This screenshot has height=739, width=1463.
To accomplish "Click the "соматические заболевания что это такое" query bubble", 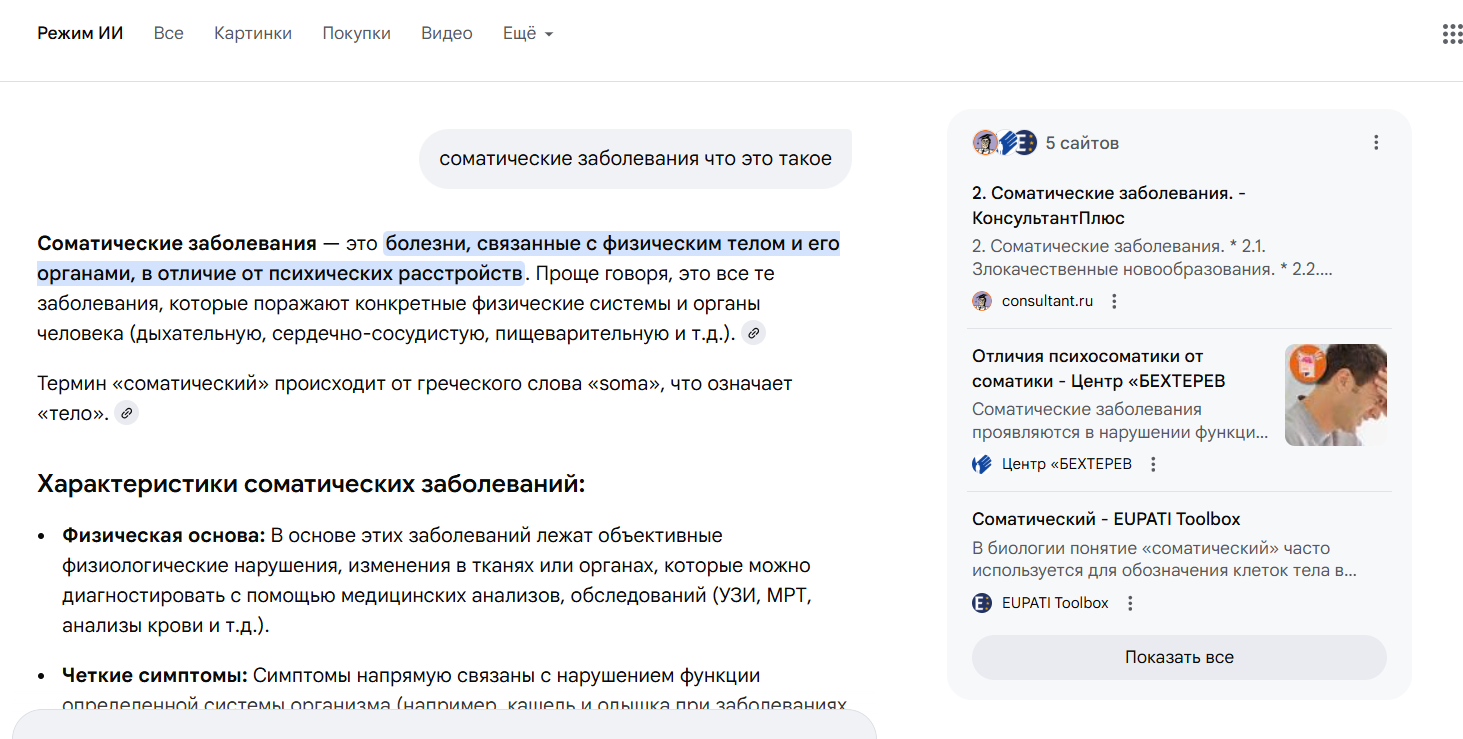I will [635, 158].
